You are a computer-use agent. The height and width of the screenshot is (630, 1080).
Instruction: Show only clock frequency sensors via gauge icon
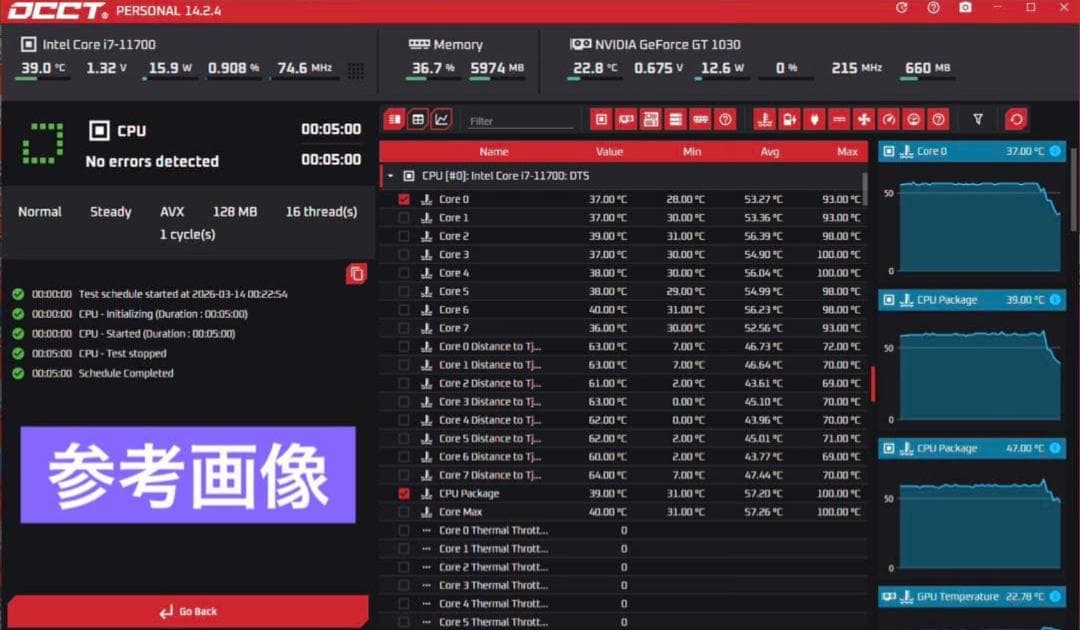(x=889, y=120)
